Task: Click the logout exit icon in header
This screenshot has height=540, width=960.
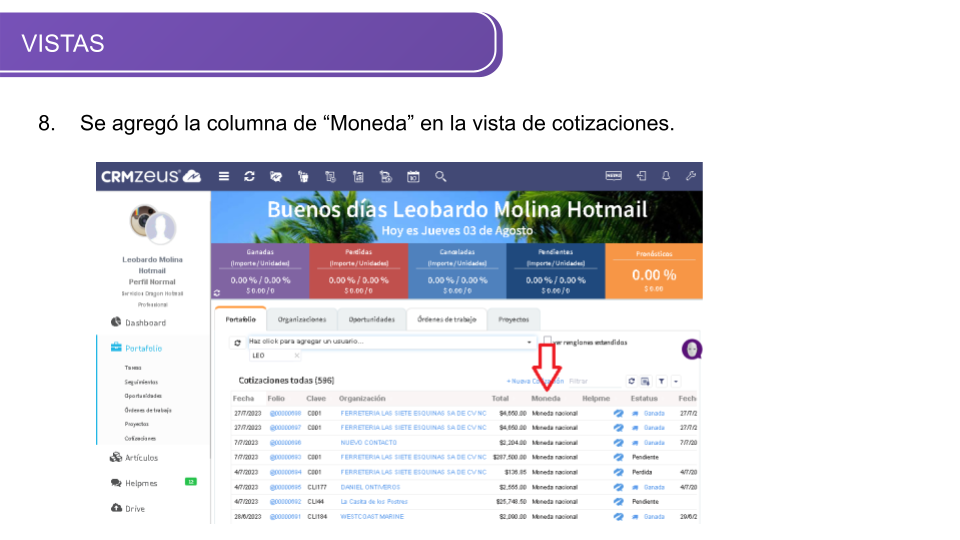Action: click(641, 176)
